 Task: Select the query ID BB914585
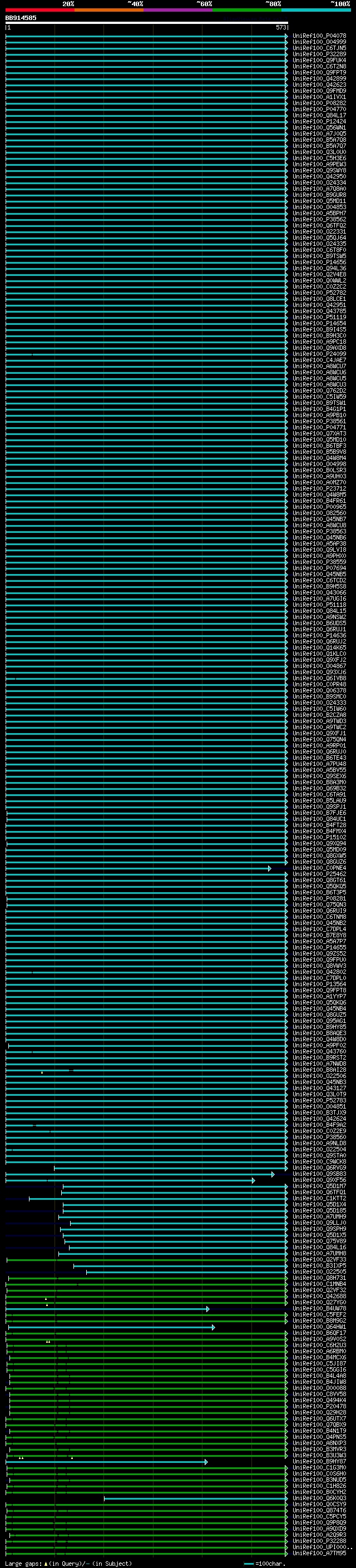(21, 18)
